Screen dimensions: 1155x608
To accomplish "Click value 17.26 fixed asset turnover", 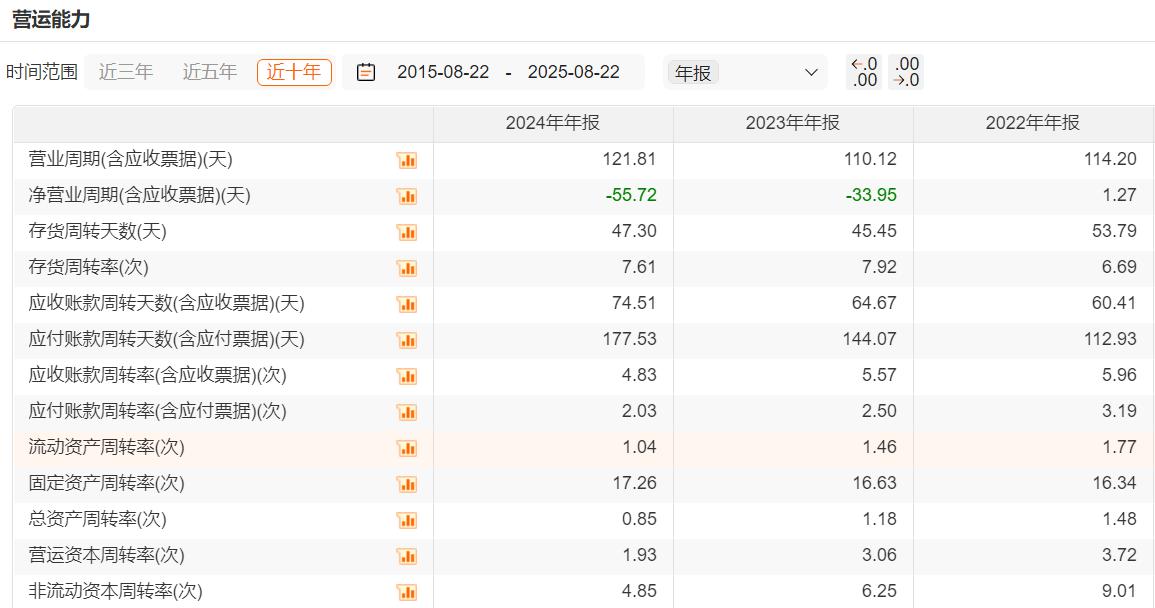I will (633, 483).
